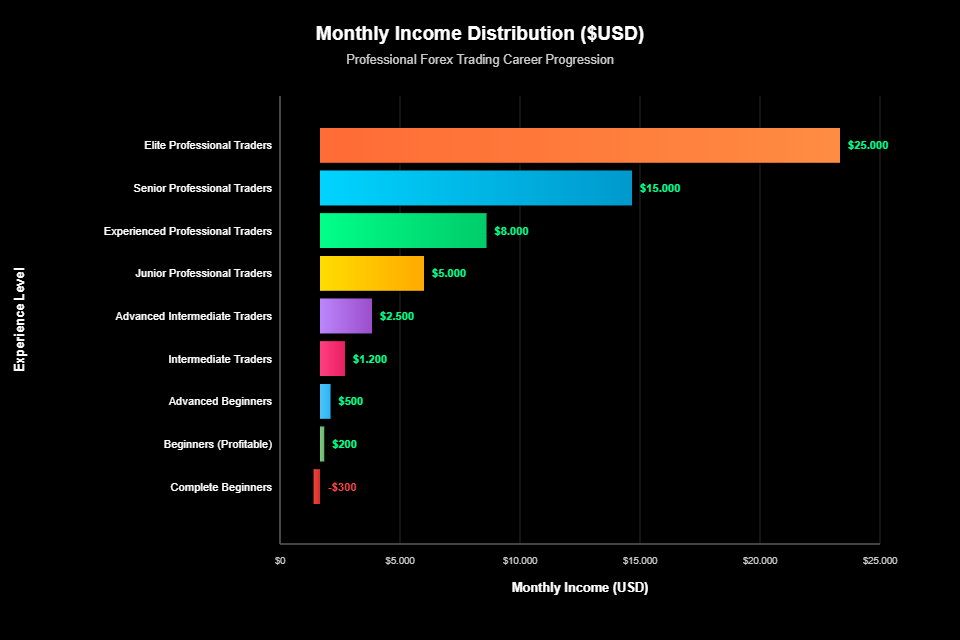Click the small blue Advanced Beginners bar
960x640 pixels.
[325, 401]
